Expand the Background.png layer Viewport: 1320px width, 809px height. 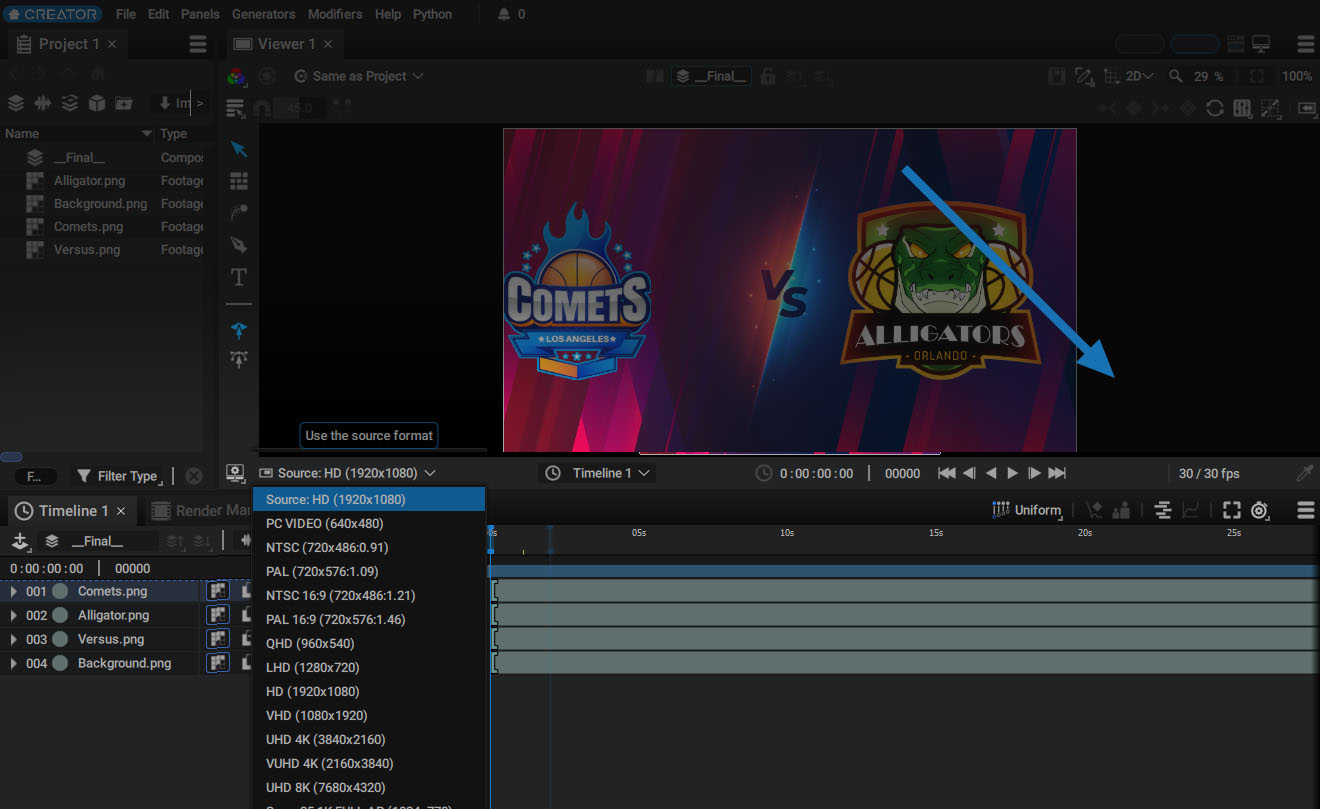[13, 663]
